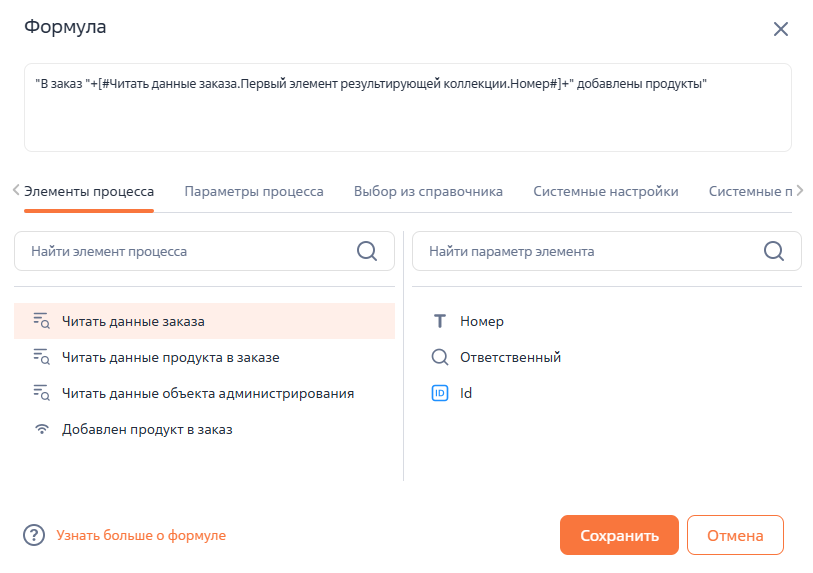Click the signal icon beside Добавлен продукт в заказ
This screenshot has width=813, height=573.
(41, 429)
